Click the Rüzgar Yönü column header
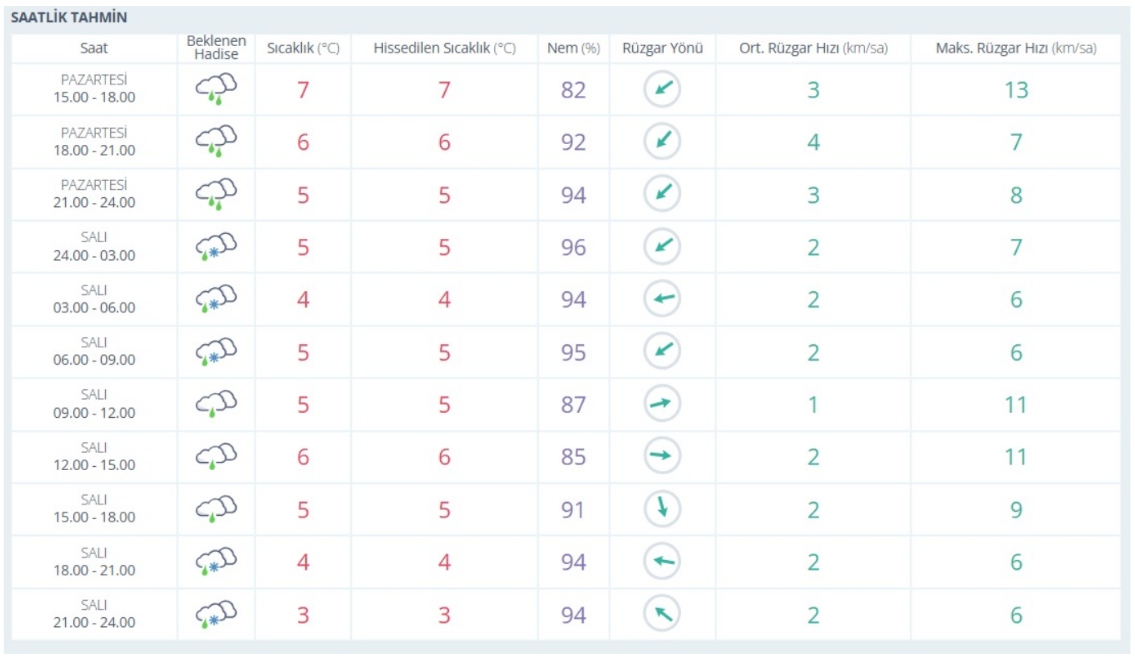Viewport: 1135px width, 657px height. (662, 48)
